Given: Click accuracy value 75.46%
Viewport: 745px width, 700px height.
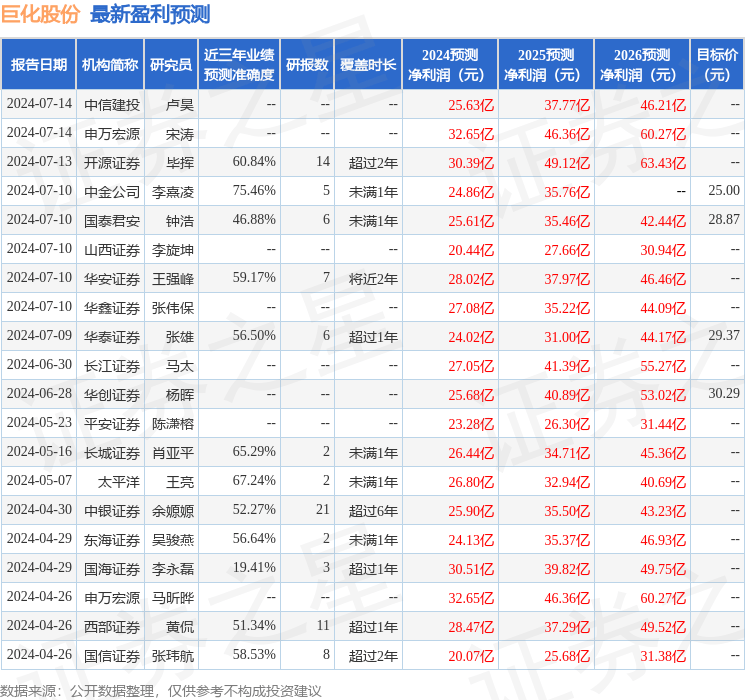Looking at the screenshot, I should 254,191.
